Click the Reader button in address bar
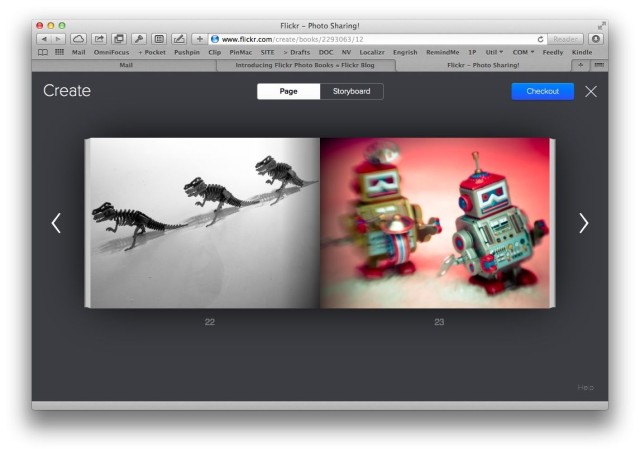This screenshot has height=454, width=640. [x=566, y=38]
